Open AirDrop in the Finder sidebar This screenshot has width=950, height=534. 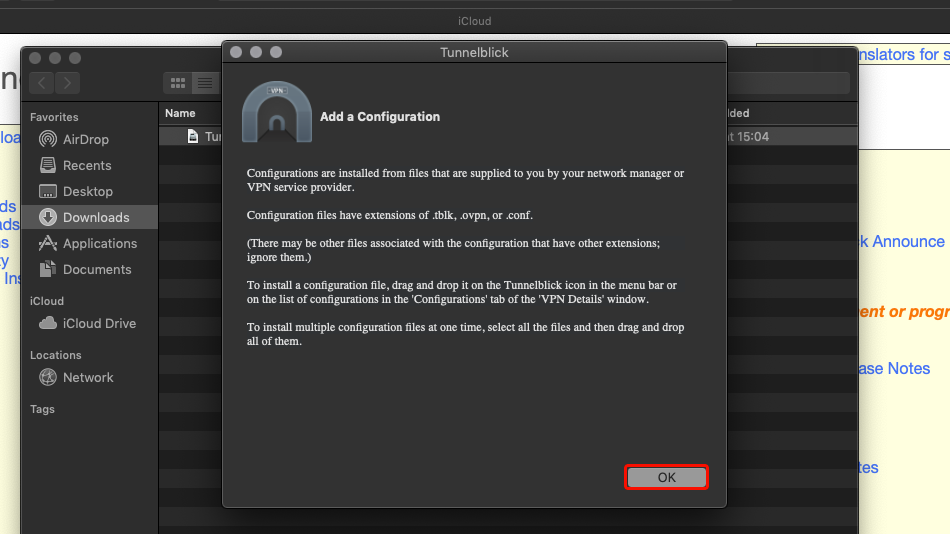[85, 139]
